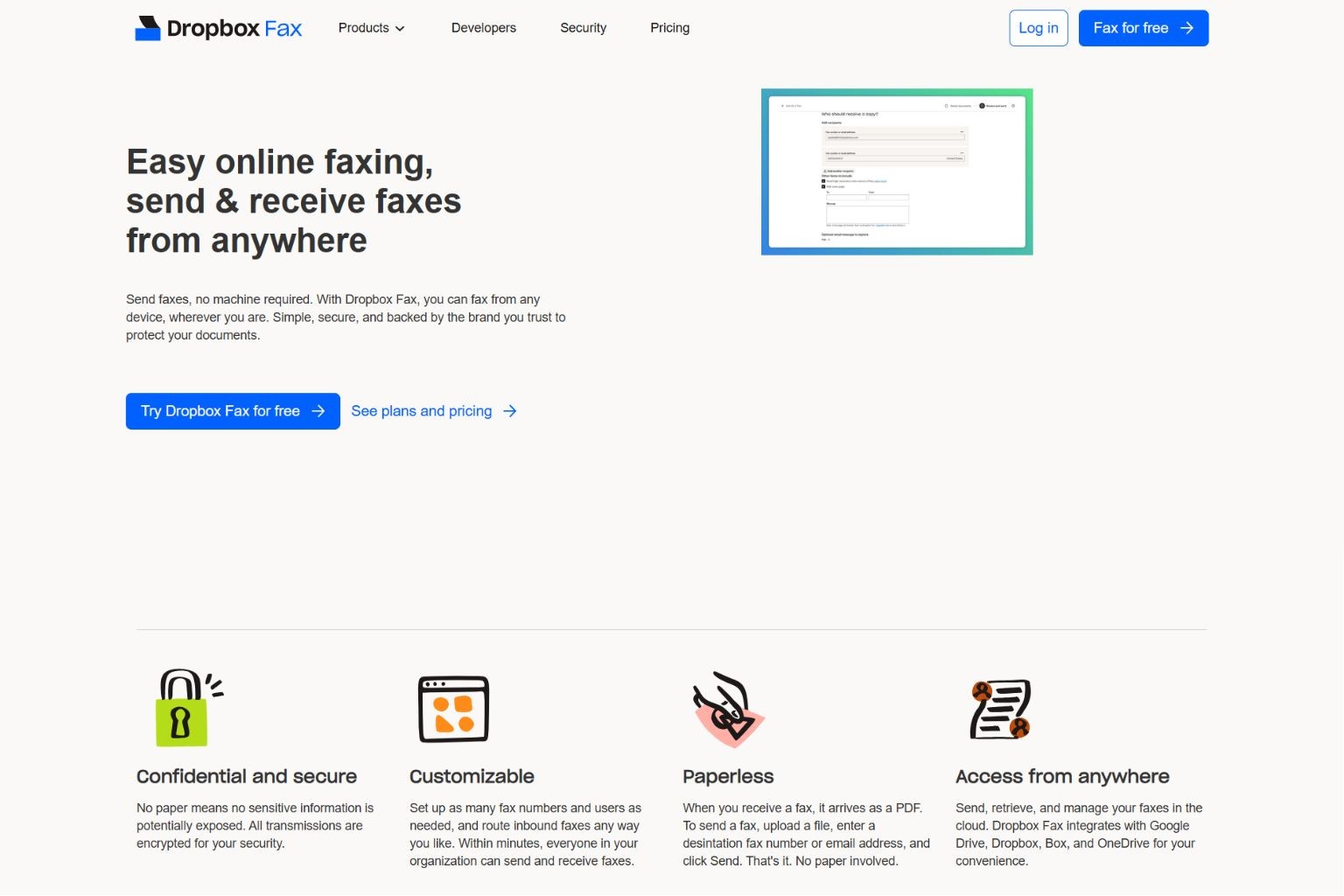Open the Developers page
Screen dimensions: 1344x896
[x=483, y=28]
